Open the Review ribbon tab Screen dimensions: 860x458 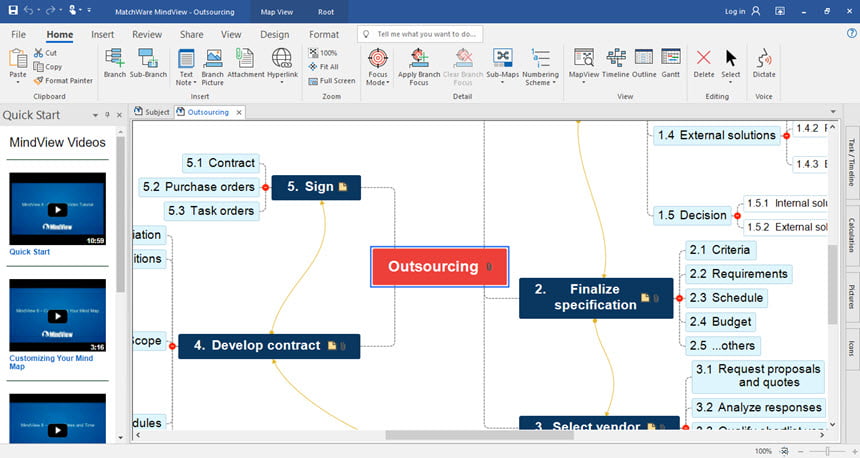[x=147, y=34]
